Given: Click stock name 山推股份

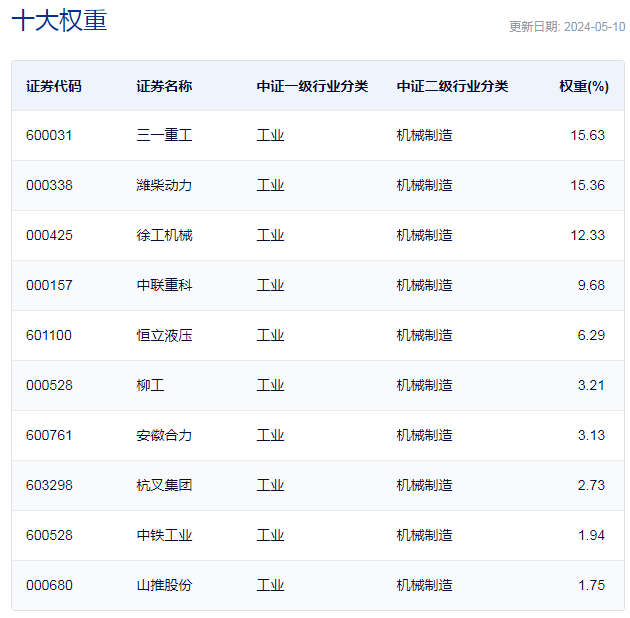Looking at the screenshot, I should [x=164, y=585].
